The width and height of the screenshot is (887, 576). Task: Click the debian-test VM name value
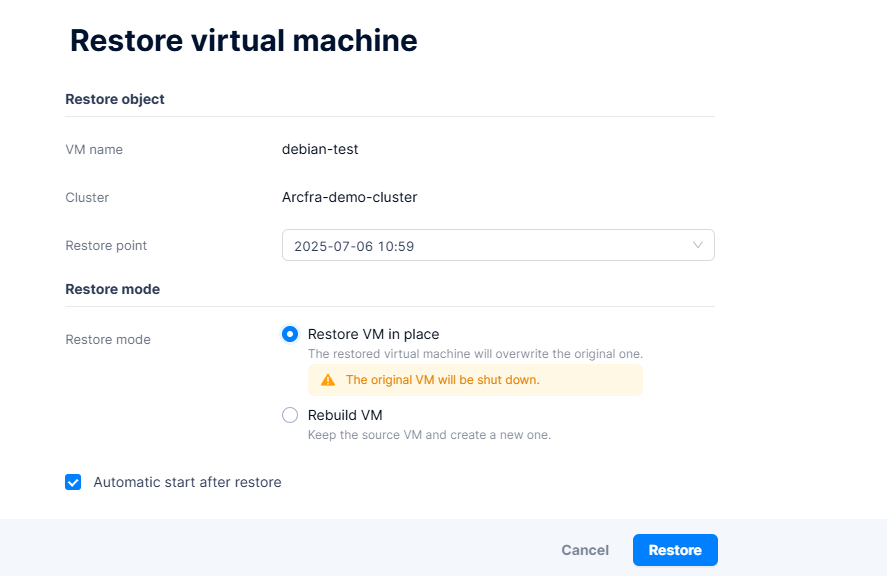(320, 149)
